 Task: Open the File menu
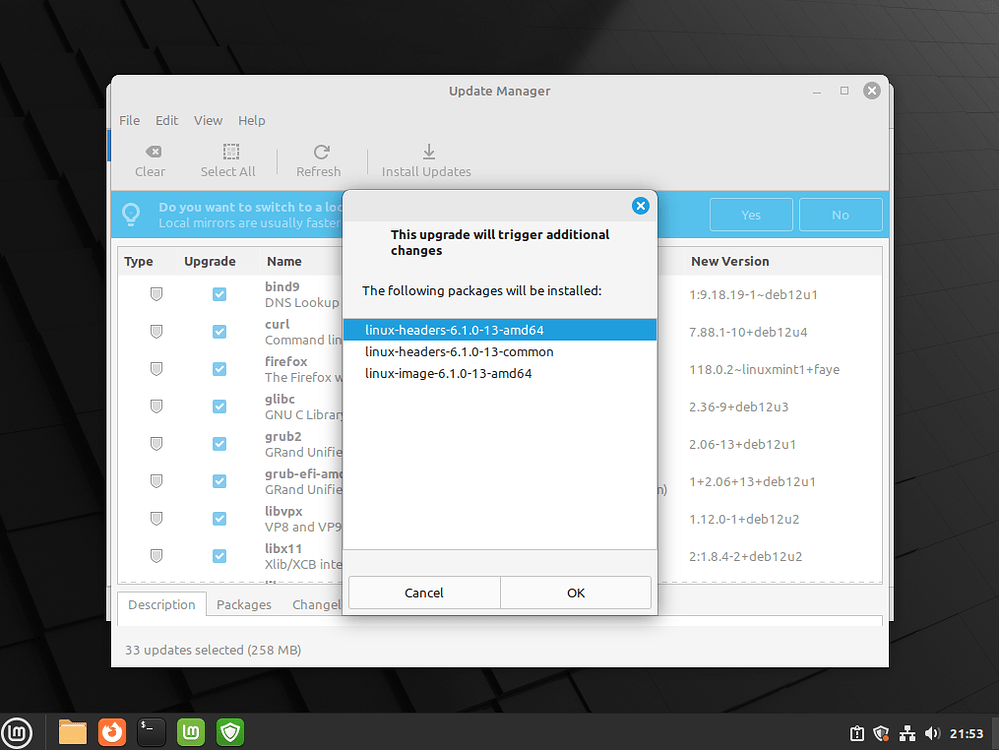point(129,120)
